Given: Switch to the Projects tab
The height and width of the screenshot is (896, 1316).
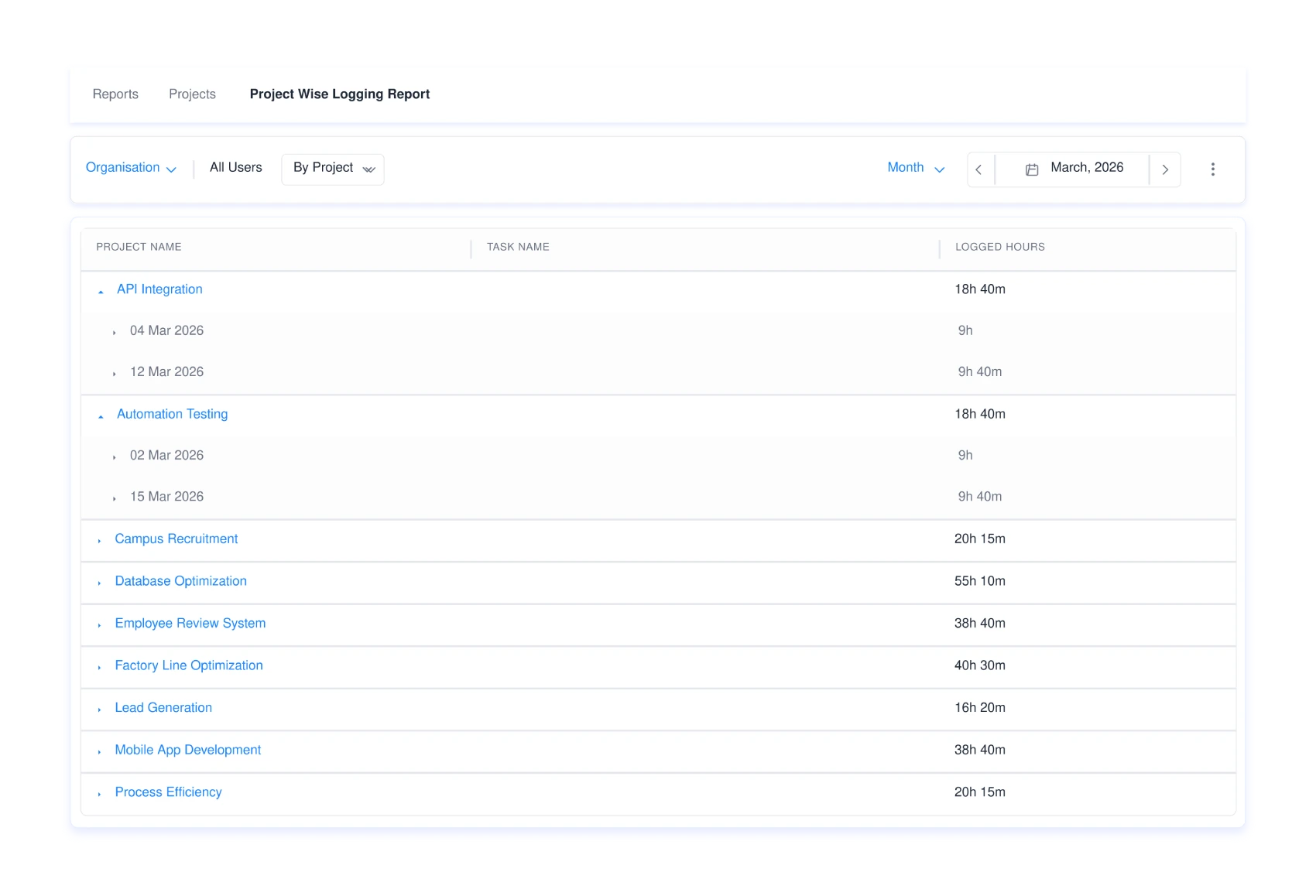Looking at the screenshot, I should [x=192, y=94].
